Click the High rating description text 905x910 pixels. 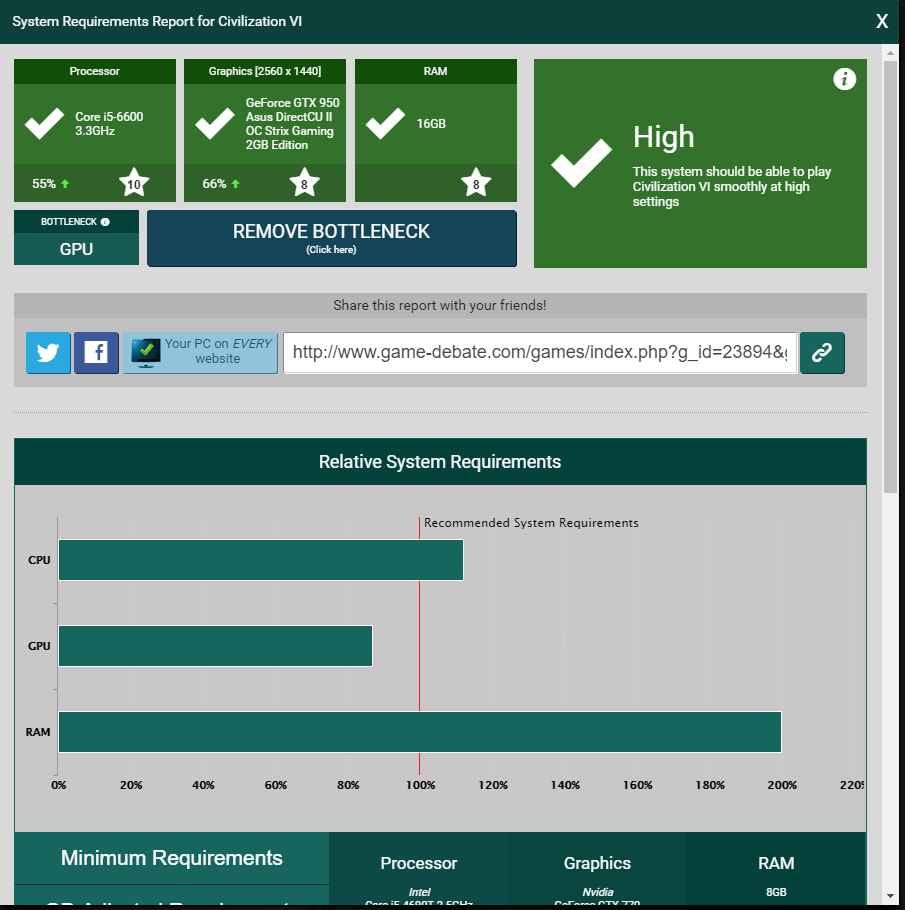[731, 186]
